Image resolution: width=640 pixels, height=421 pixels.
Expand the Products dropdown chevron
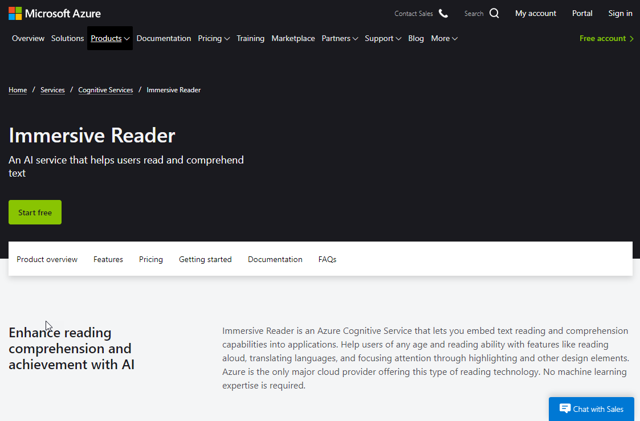coord(127,39)
